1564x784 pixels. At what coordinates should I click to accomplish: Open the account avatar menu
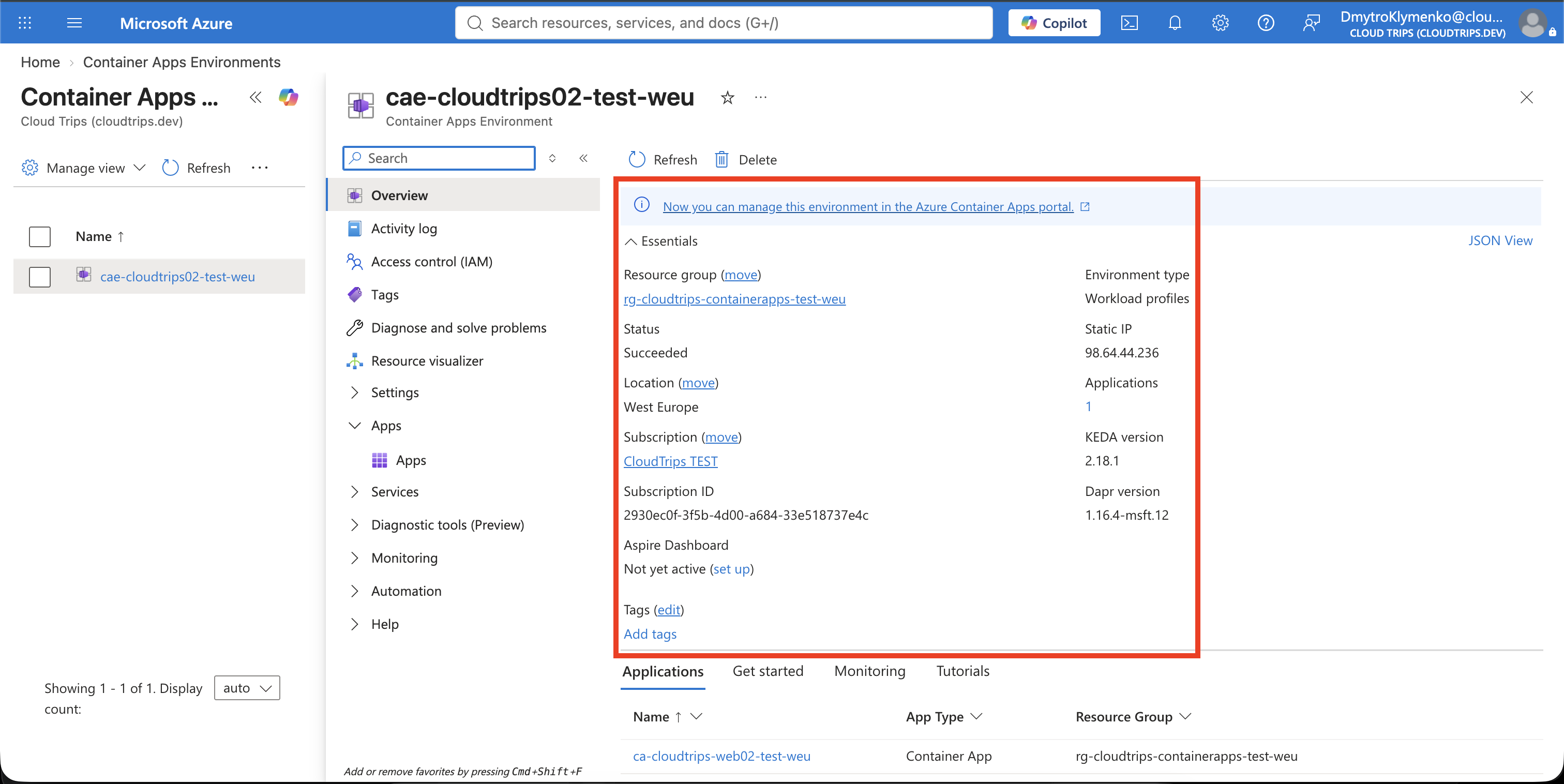(1533, 24)
